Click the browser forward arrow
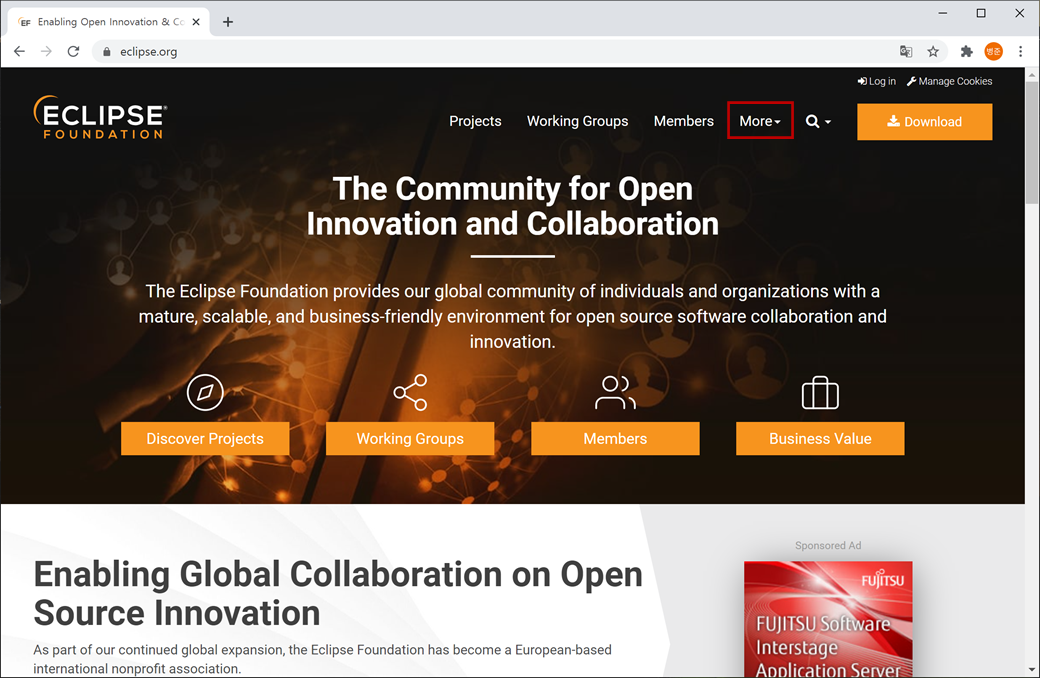The image size is (1040, 678). pos(46,51)
